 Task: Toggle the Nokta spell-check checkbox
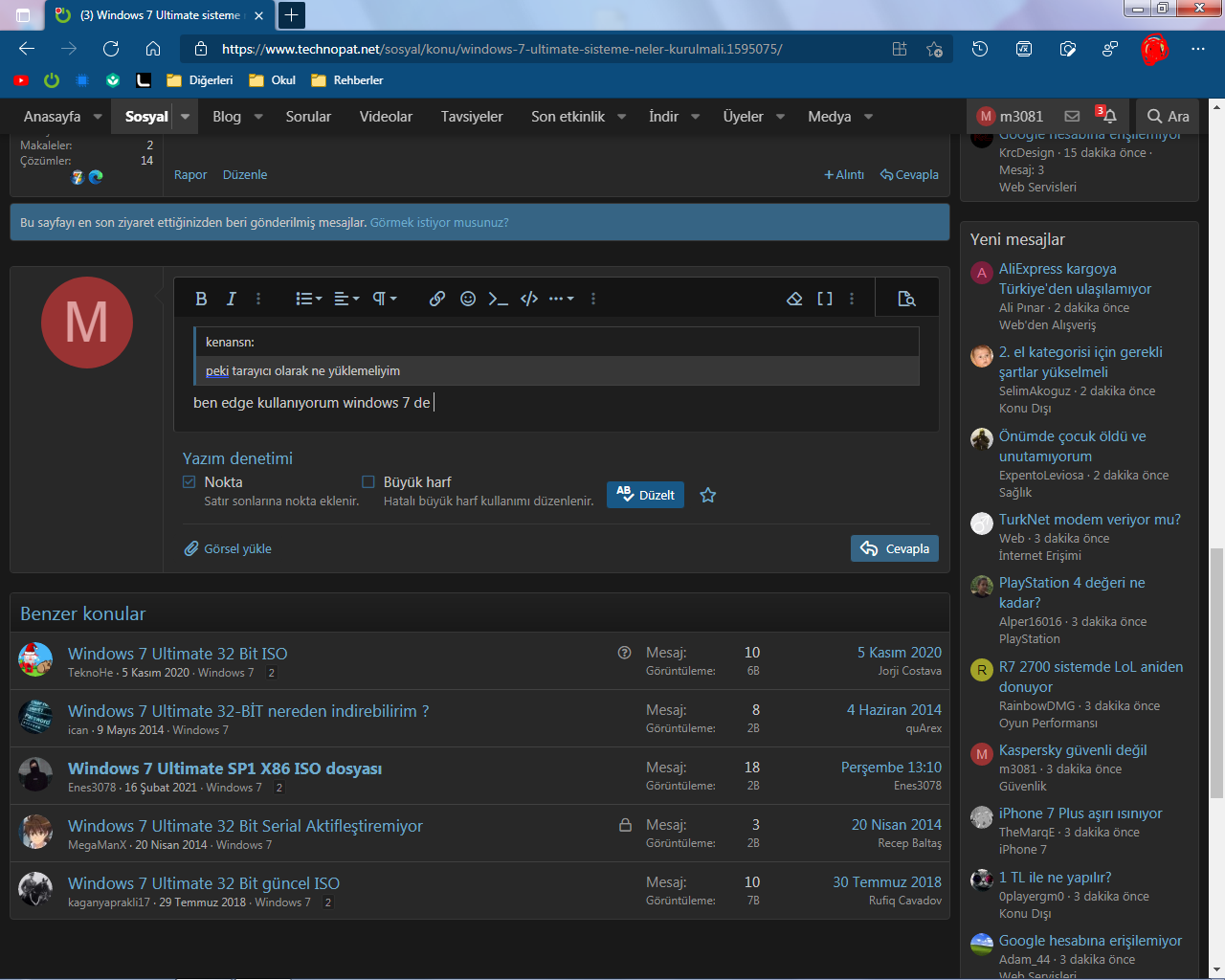pos(189,482)
